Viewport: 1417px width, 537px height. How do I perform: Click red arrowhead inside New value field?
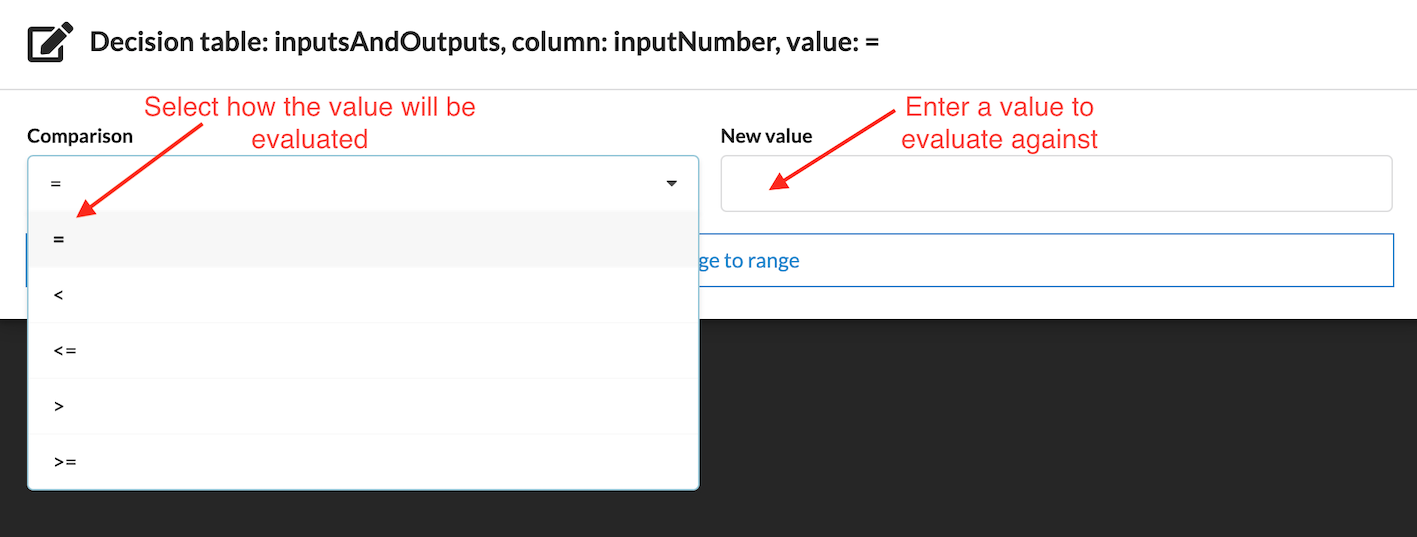pos(776,183)
